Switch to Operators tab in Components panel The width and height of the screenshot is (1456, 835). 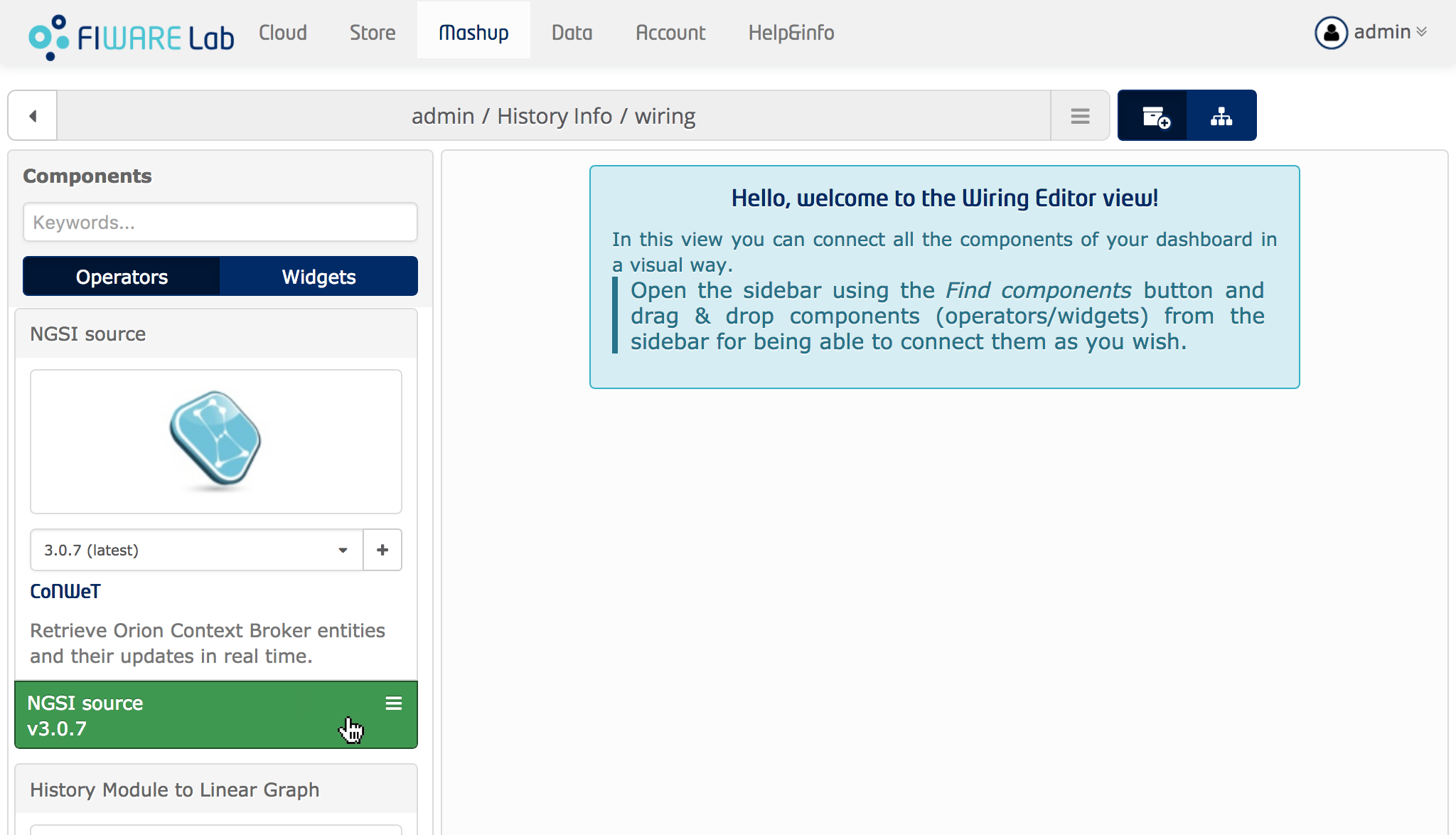pos(121,276)
